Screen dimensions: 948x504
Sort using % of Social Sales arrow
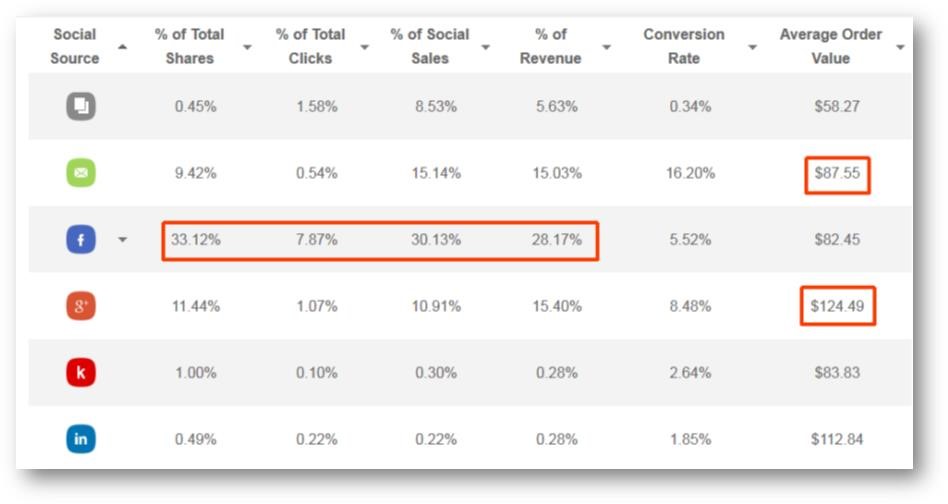pos(486,47)
